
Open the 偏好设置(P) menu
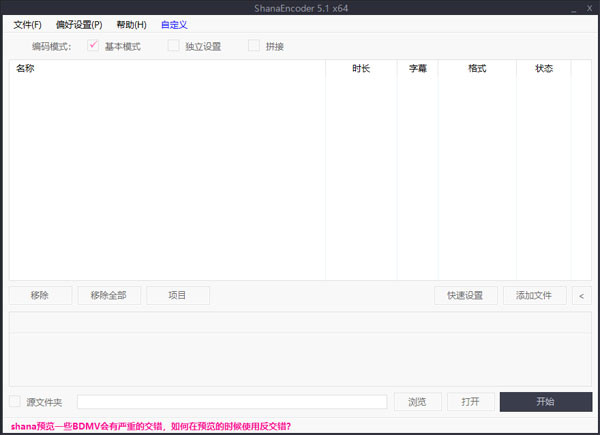tap(79, 25)
